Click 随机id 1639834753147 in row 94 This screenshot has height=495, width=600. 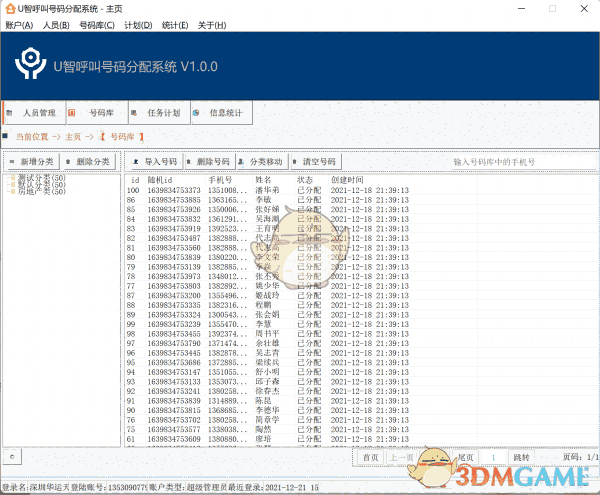[174, 372]
